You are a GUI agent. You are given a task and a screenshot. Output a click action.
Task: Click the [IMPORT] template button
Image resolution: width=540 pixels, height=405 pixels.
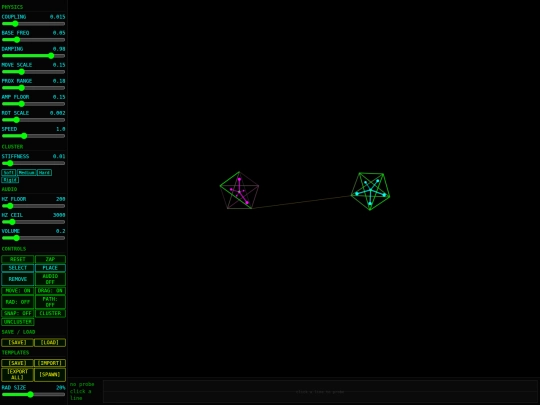50,363
